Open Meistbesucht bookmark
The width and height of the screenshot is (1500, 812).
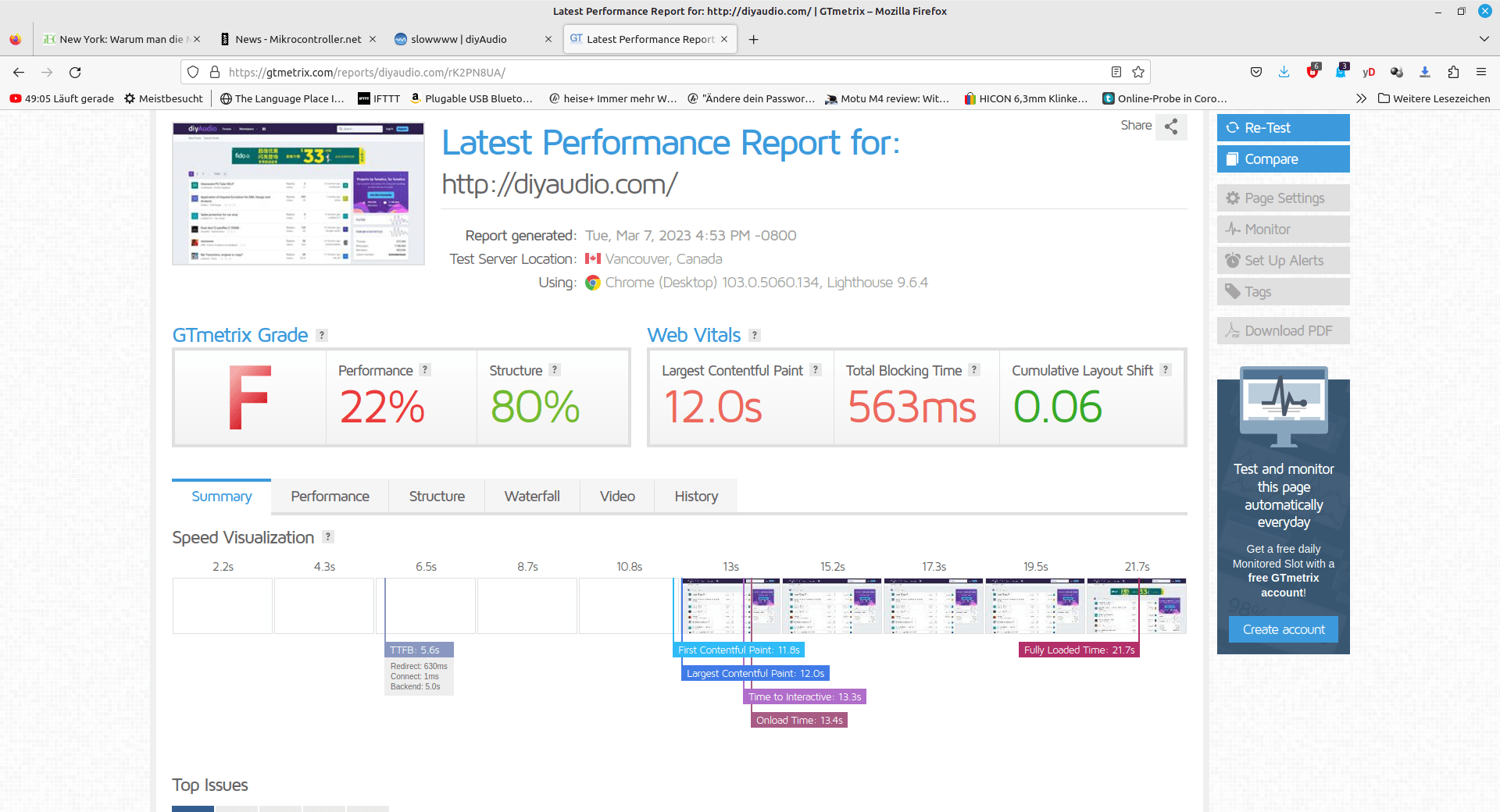[x=163, y=98]
